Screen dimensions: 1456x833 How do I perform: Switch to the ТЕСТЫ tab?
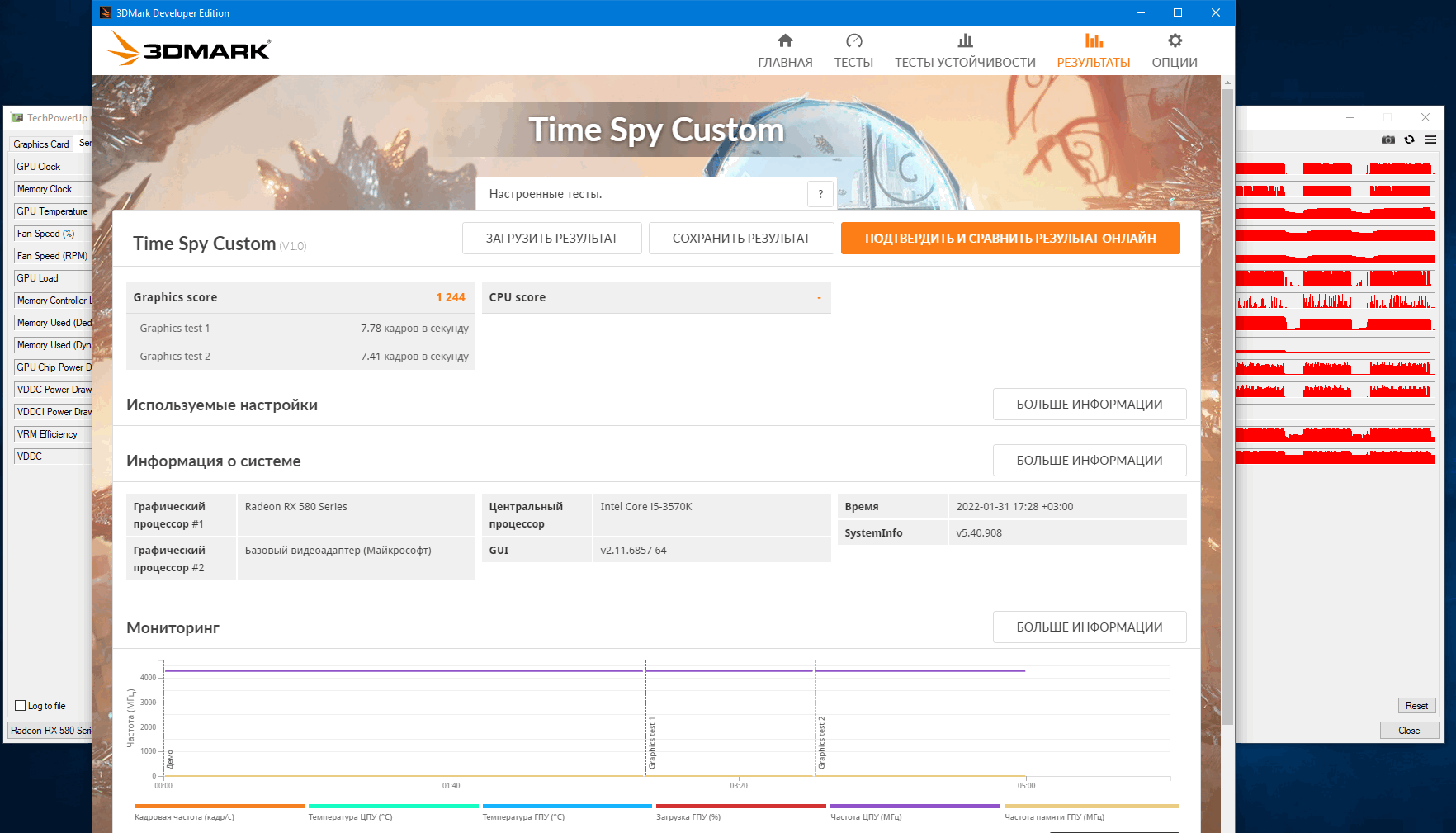(853, 51)
